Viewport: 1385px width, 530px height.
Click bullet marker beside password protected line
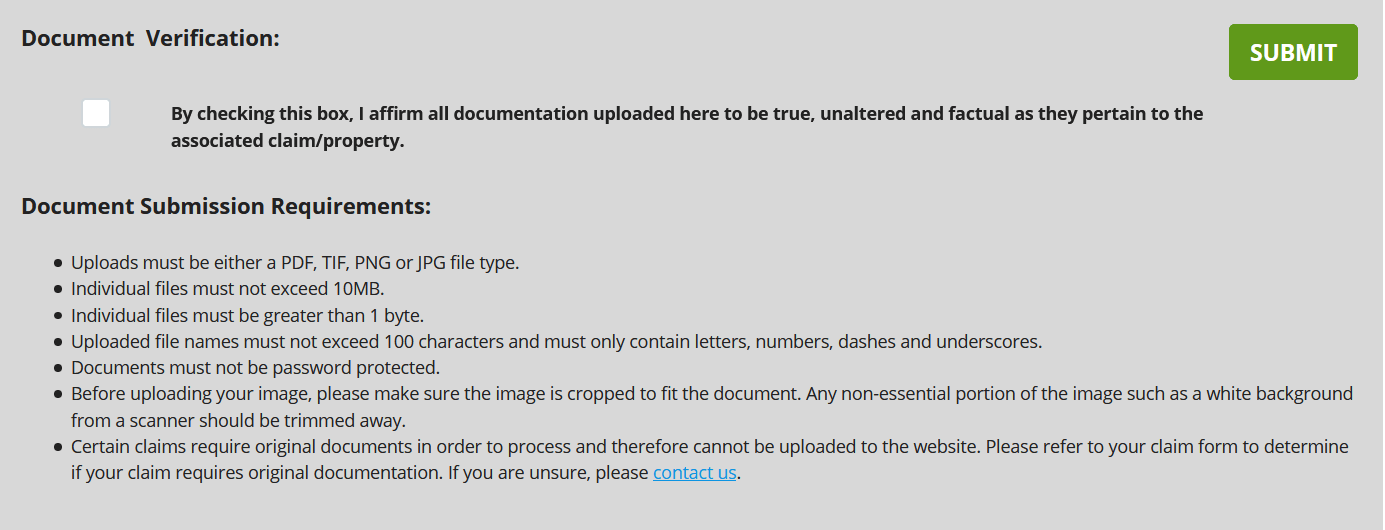pyautogui.click(x=58, y=368)
